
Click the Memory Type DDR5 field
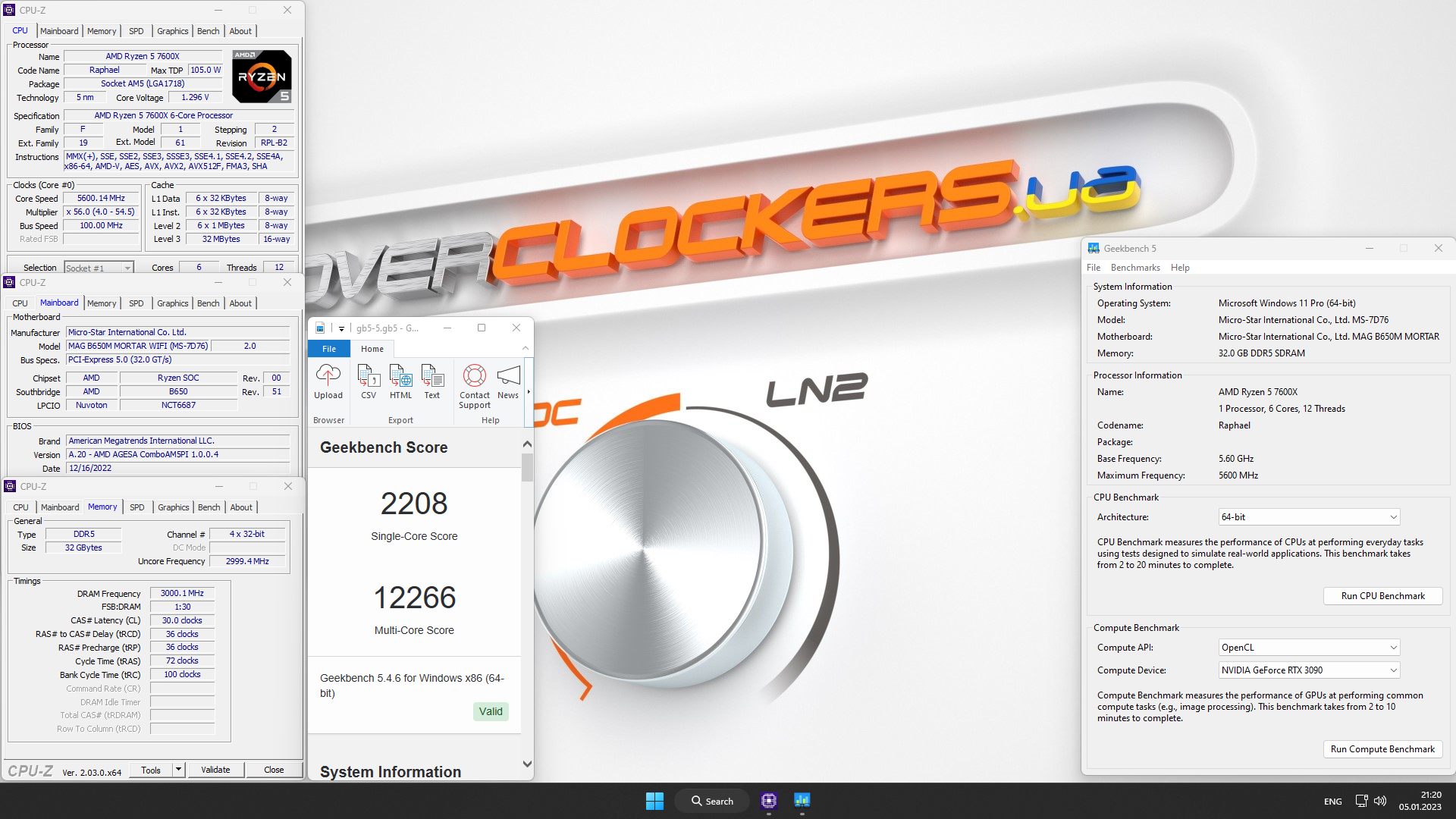(x=83, y=535)
